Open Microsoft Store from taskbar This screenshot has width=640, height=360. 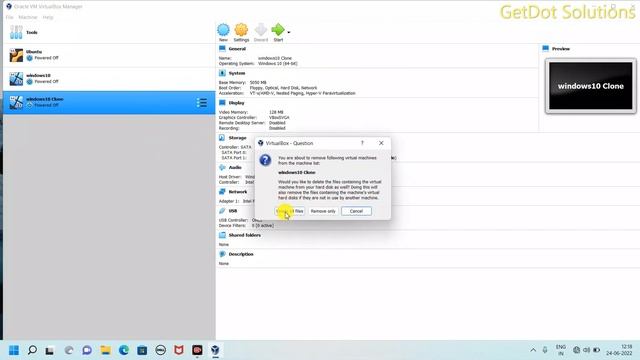pos(142,350)
